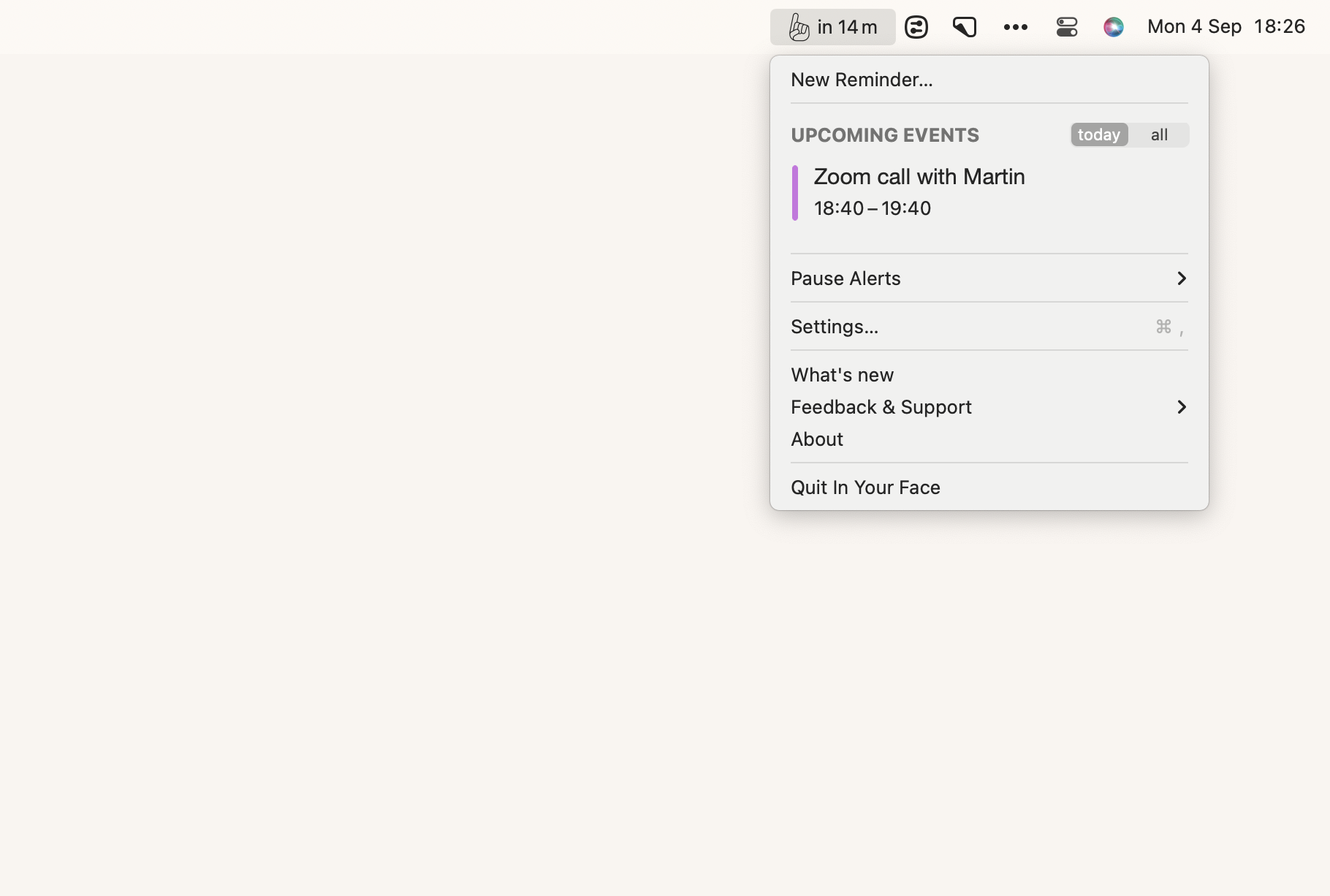Open the In Your Face hand icon menu
This screenshot has width=1330, height=896.
click(x=799, y=27)
